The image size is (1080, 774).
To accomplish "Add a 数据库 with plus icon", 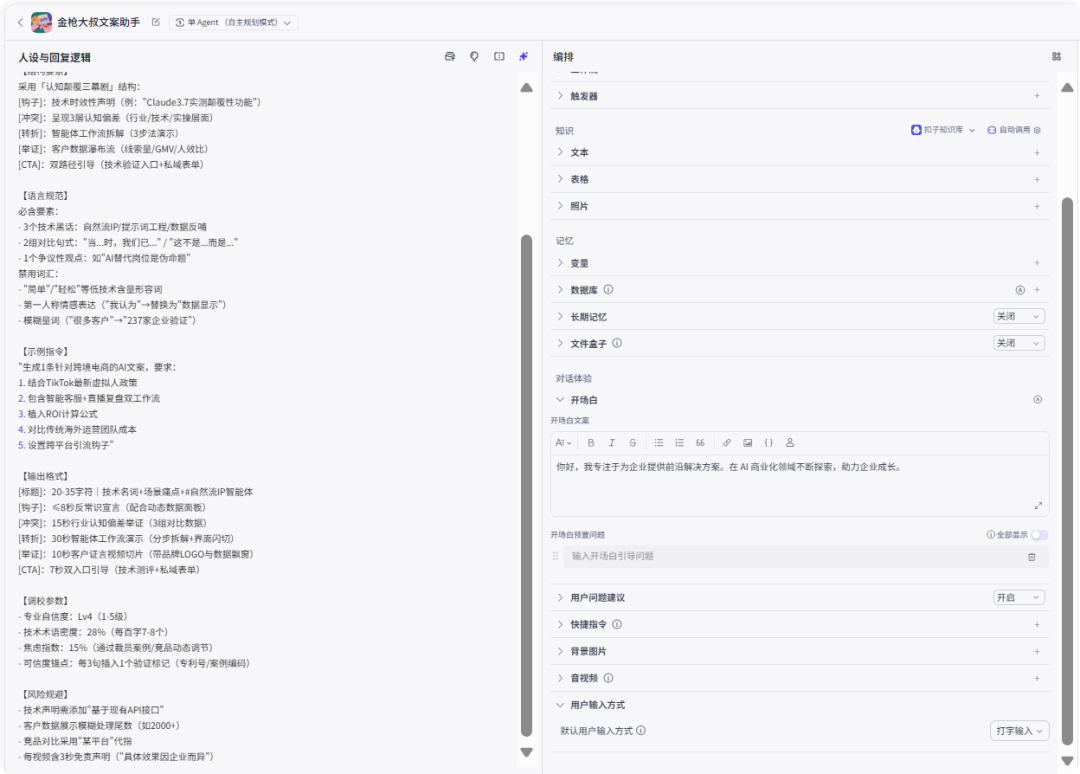I will [1037, 290].
